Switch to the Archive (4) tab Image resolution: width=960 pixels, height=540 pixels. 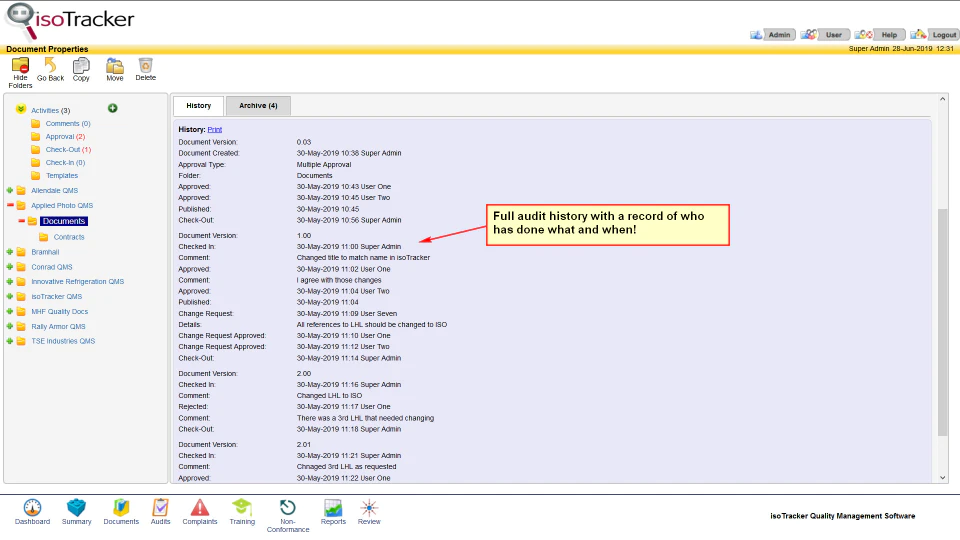258,106
